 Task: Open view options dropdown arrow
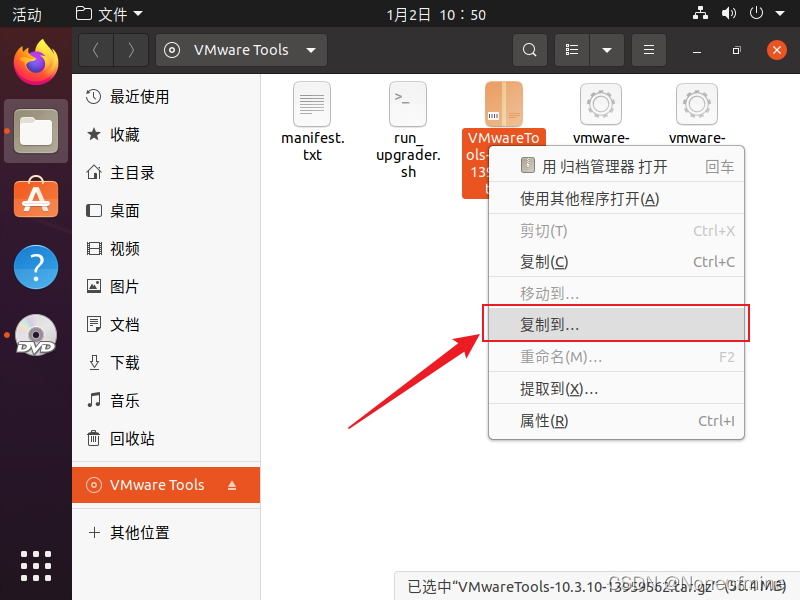607,50
